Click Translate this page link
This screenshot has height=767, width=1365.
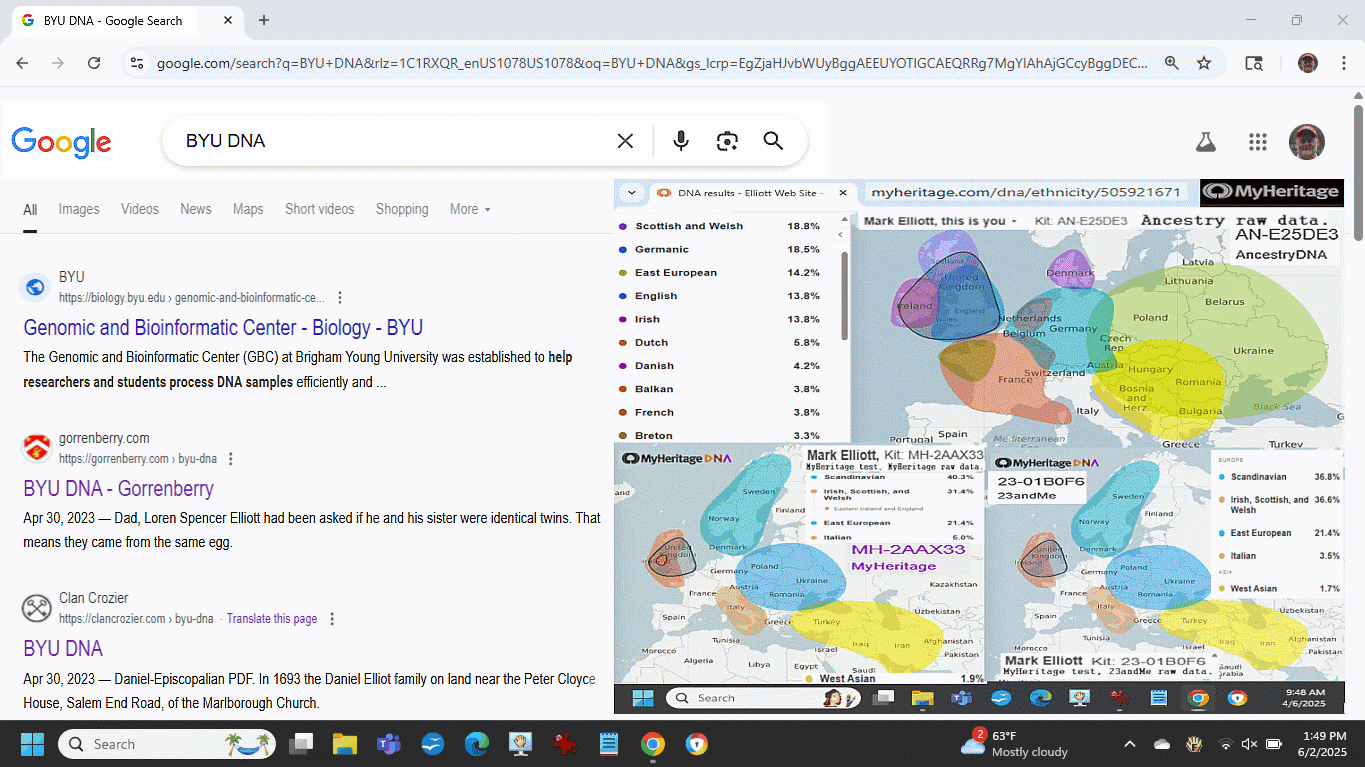coord(272,619)
